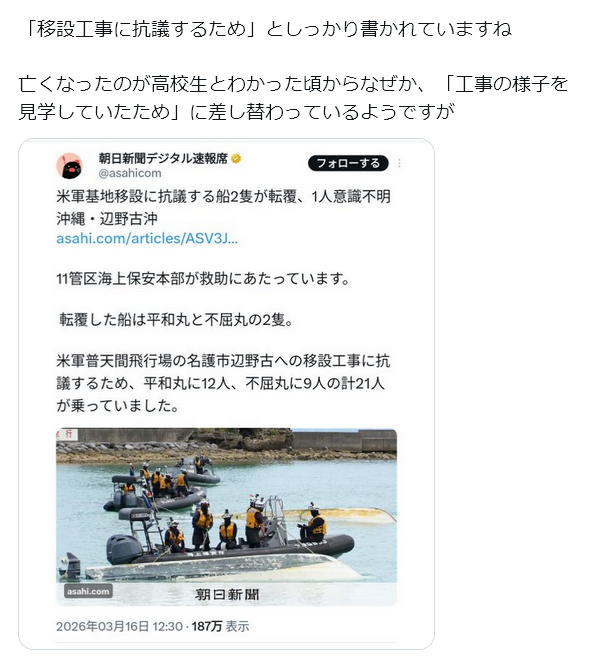Click the 朝日新聞 caption on image
The image size is (598, 665).
click(227, 595)
